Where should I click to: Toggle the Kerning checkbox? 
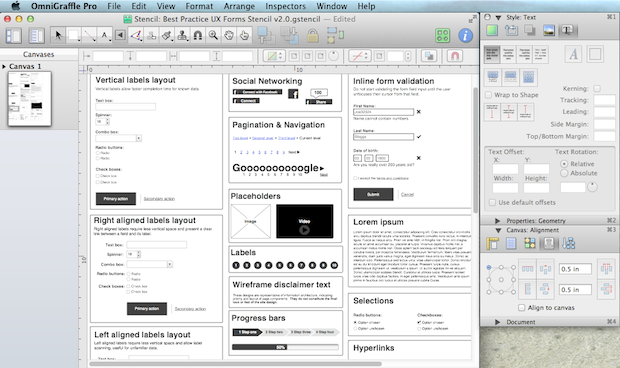click(597, 89)
